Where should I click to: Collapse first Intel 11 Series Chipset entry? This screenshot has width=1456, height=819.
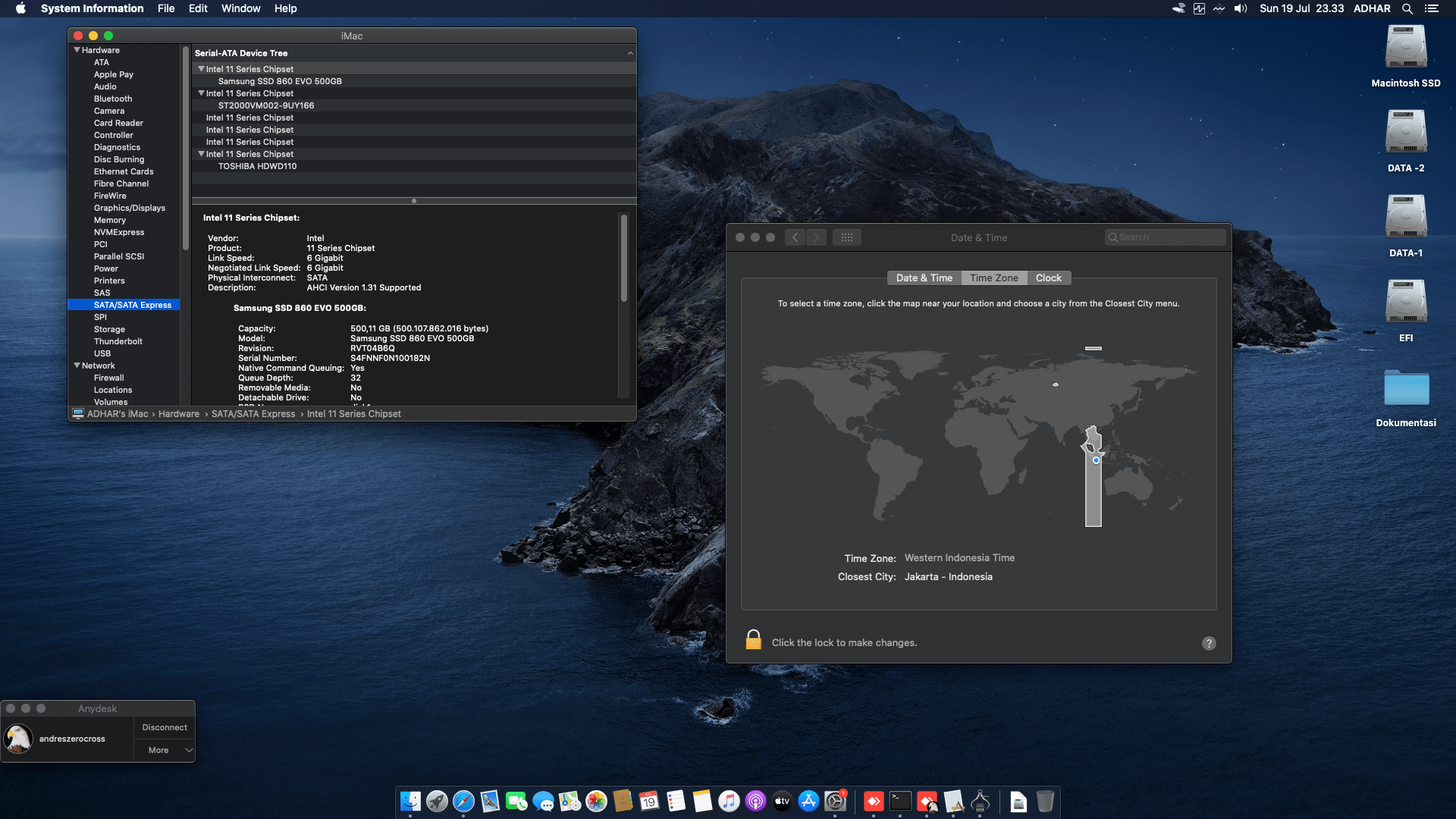[201, 69]
